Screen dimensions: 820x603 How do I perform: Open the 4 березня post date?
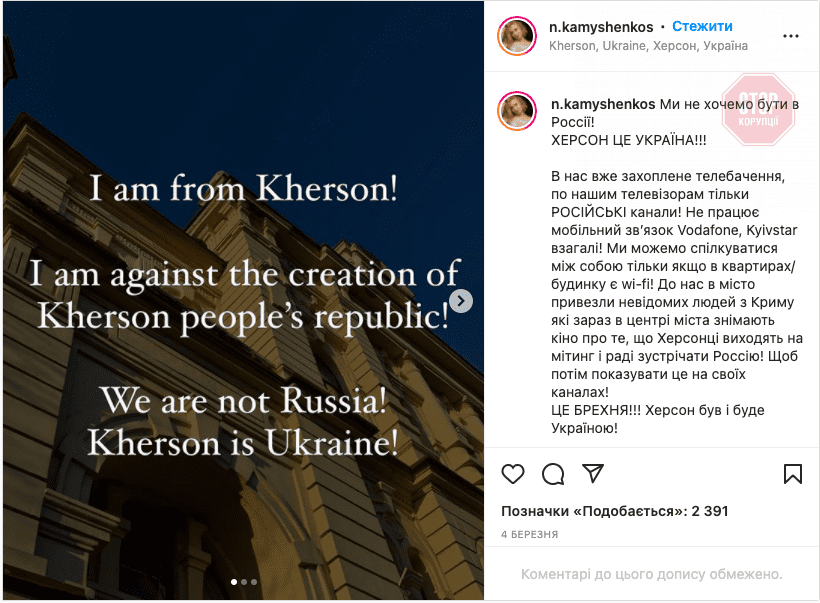(x=529, y=535)
